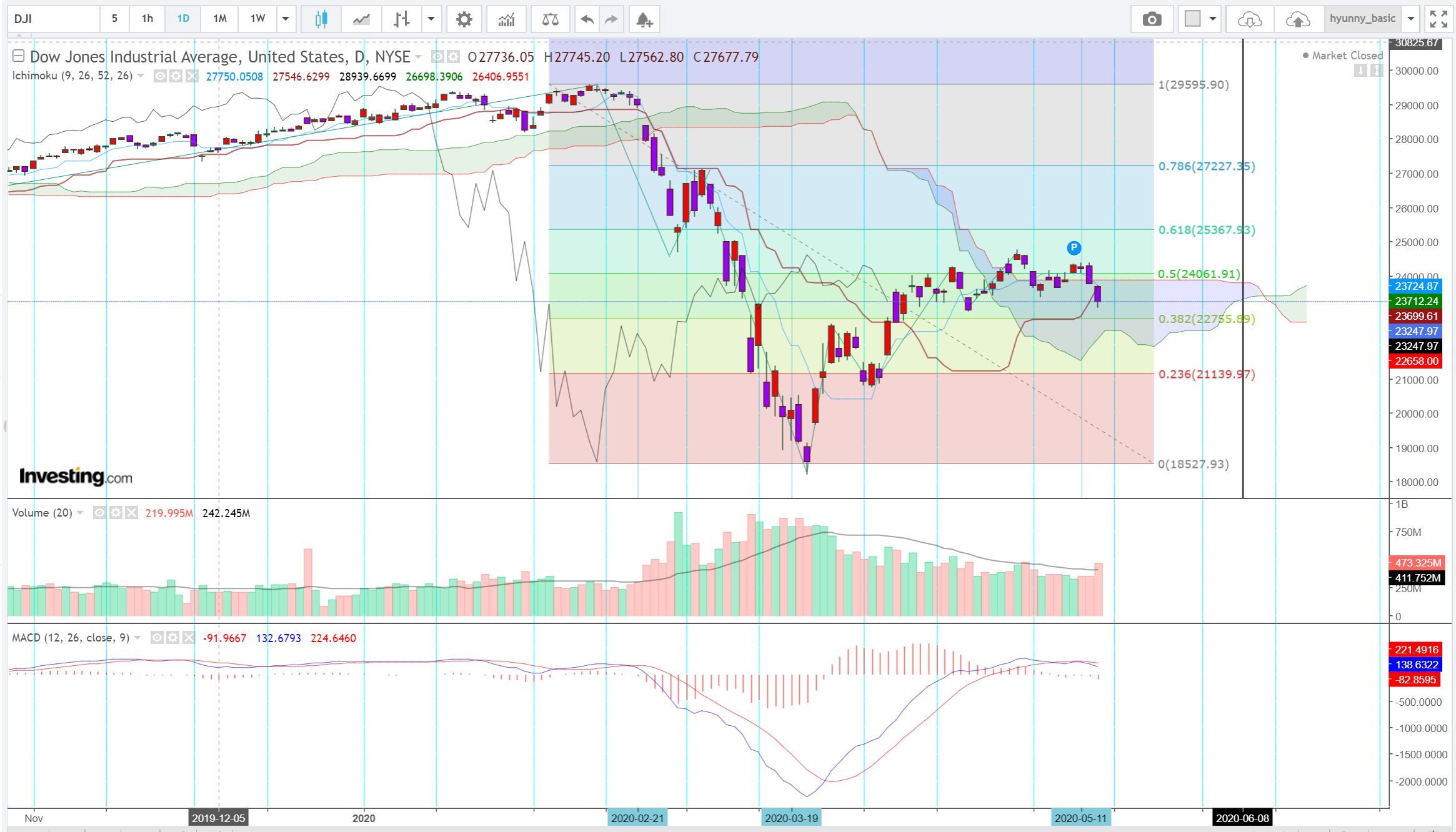Open the indicators chart icon
Image resolution: width=1456 pixels, height=832 pixels.
[506, 19]
